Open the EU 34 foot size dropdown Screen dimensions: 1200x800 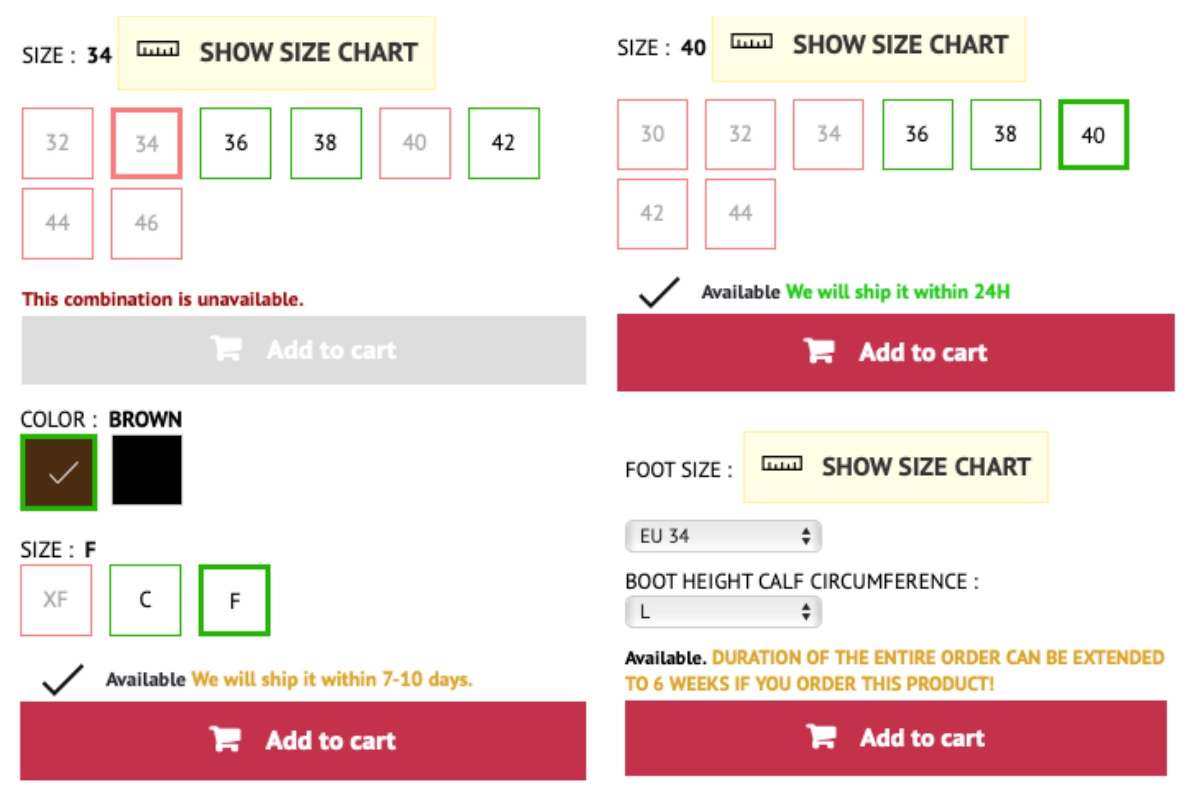point(723,536)
